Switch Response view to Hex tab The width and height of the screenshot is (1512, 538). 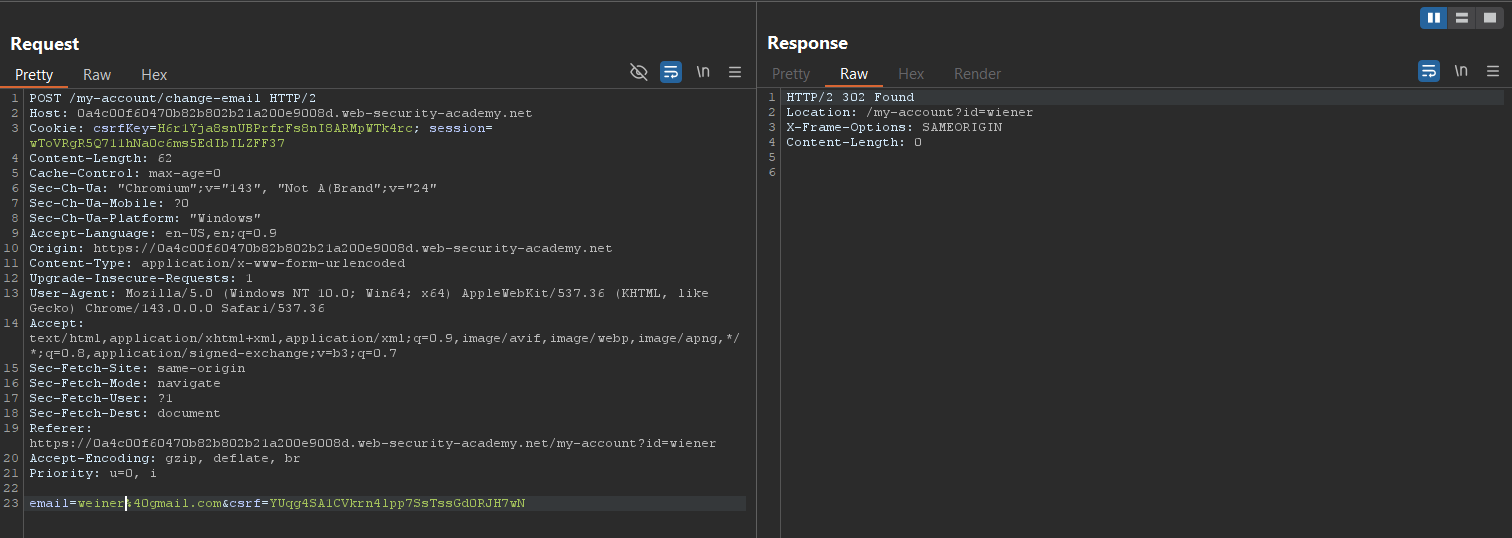911,74
